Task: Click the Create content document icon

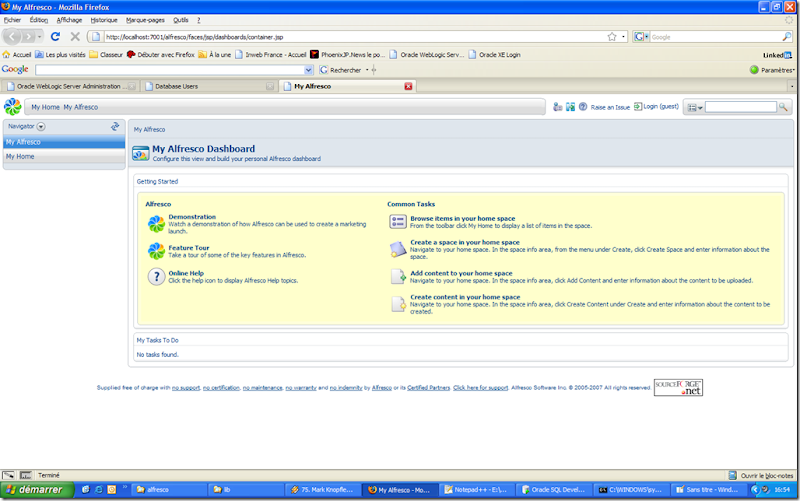Action: [x=398, y=304]
